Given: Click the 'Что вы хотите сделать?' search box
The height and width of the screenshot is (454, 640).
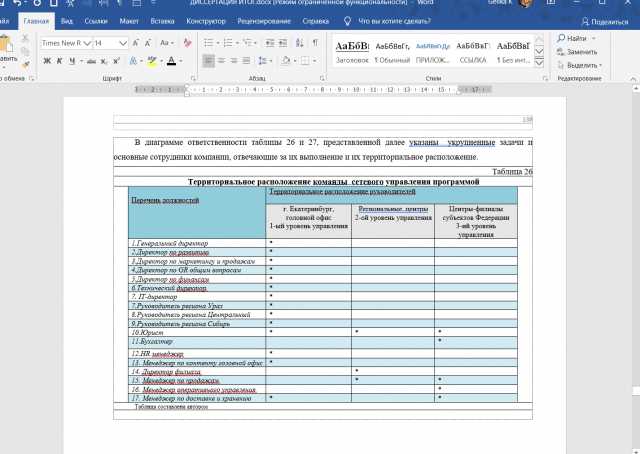Looking at the screenshot, I should click(x=394, y=21).
